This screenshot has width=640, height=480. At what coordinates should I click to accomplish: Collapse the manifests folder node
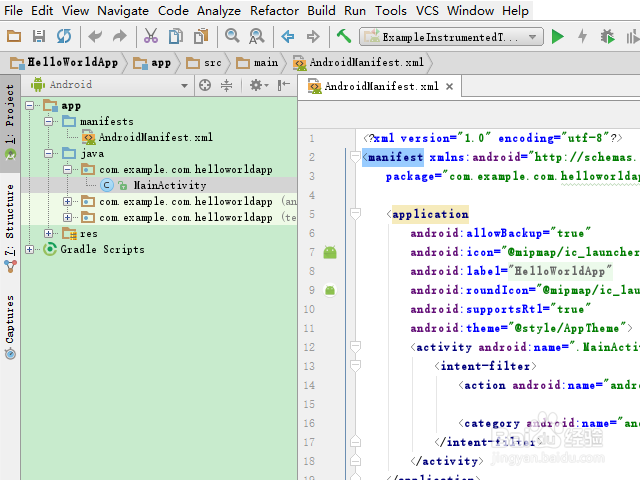[x=48, y=122]
